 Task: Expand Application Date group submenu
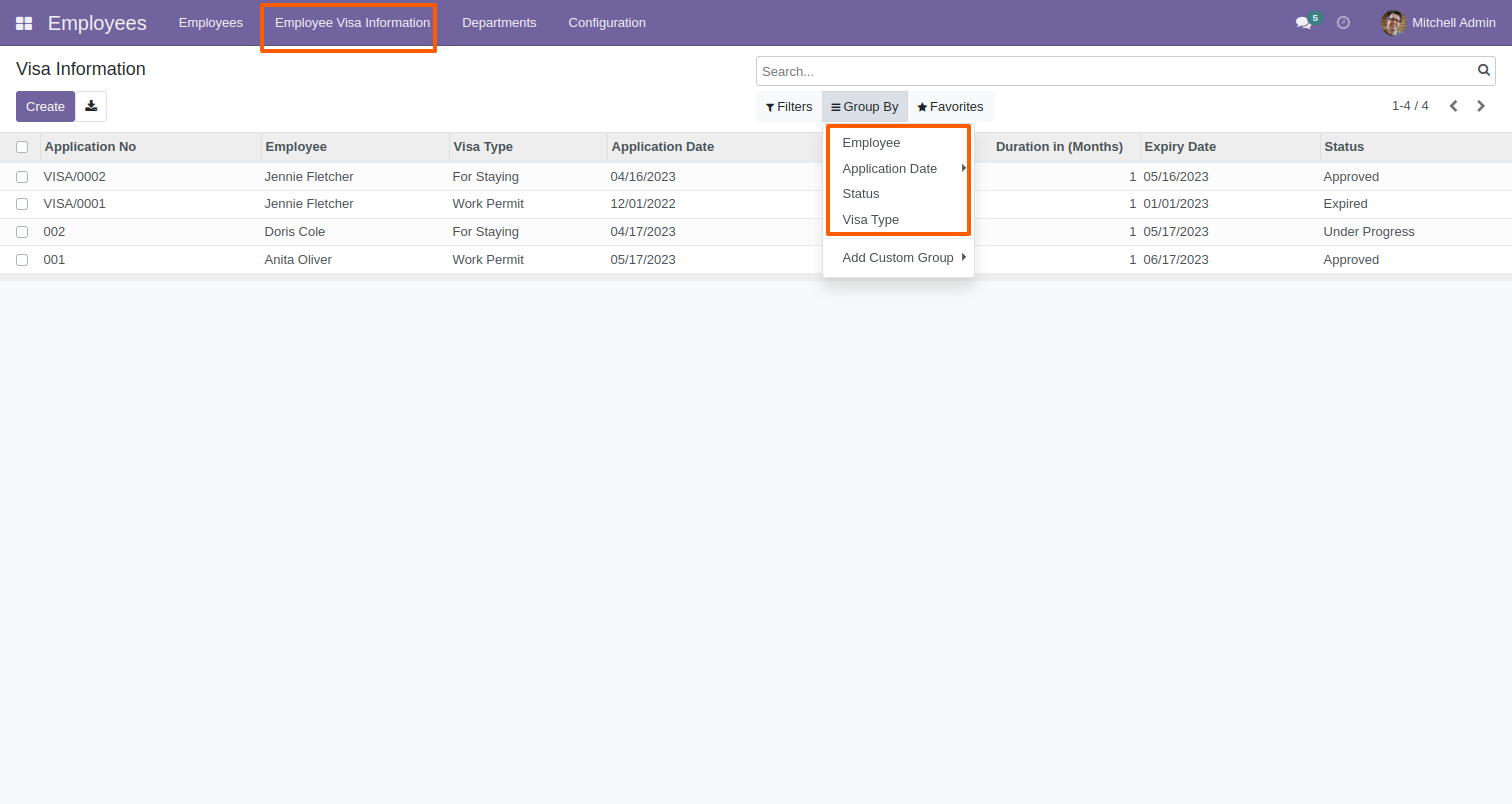tap(898, 168)
